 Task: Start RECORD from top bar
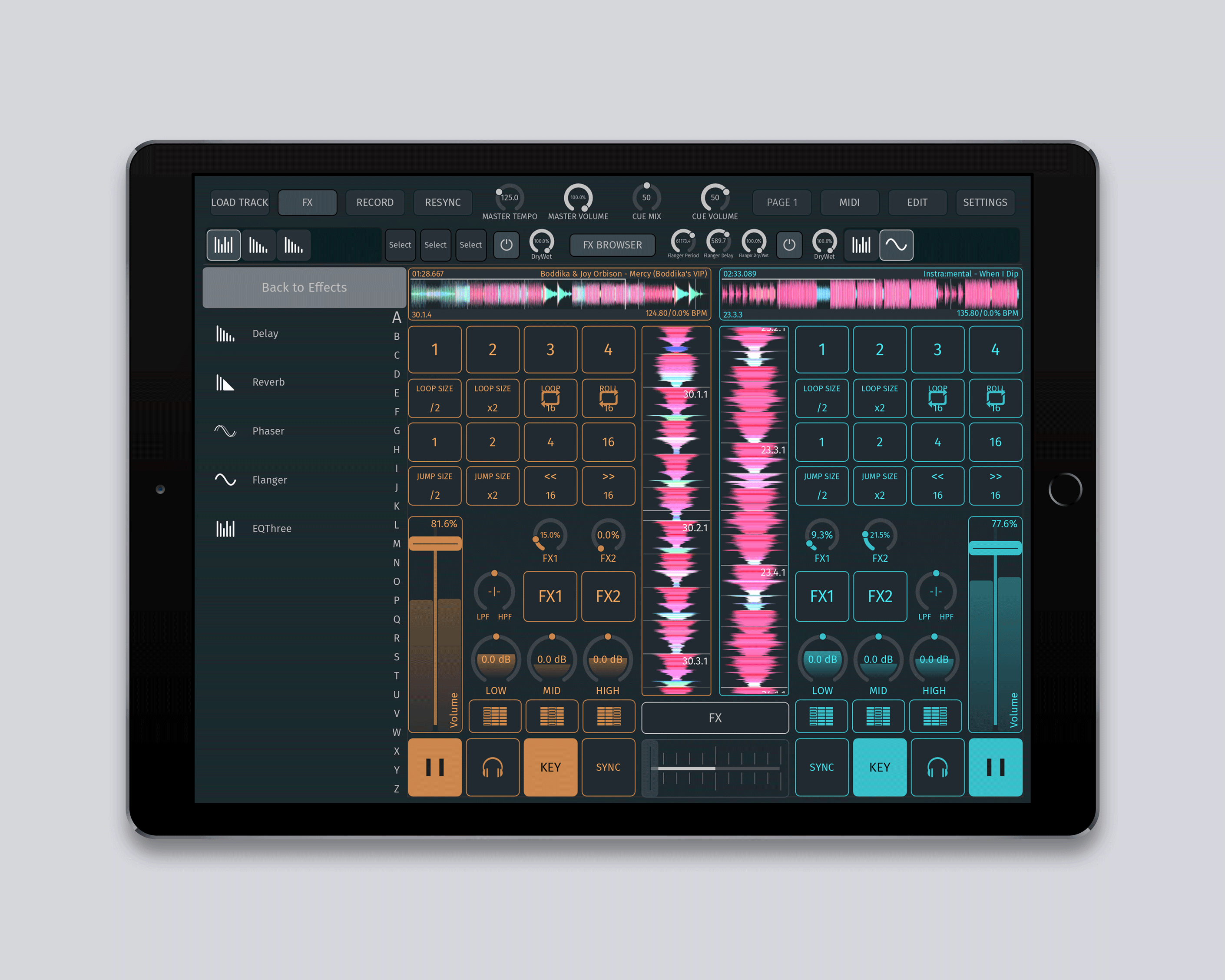tap(375, 202)
